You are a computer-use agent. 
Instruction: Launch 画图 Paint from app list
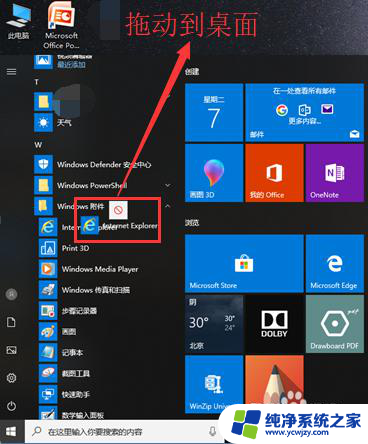pos(57,332)
